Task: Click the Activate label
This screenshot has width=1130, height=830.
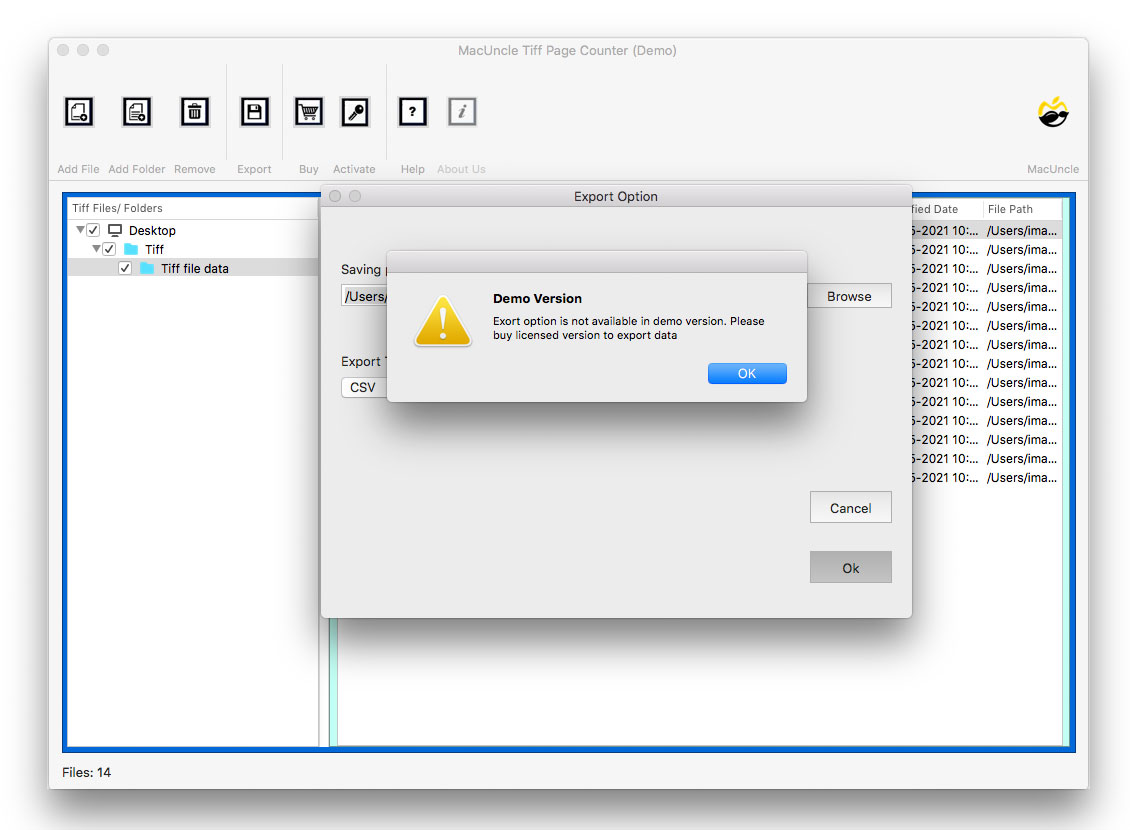Action: click(x=354, y=169)
